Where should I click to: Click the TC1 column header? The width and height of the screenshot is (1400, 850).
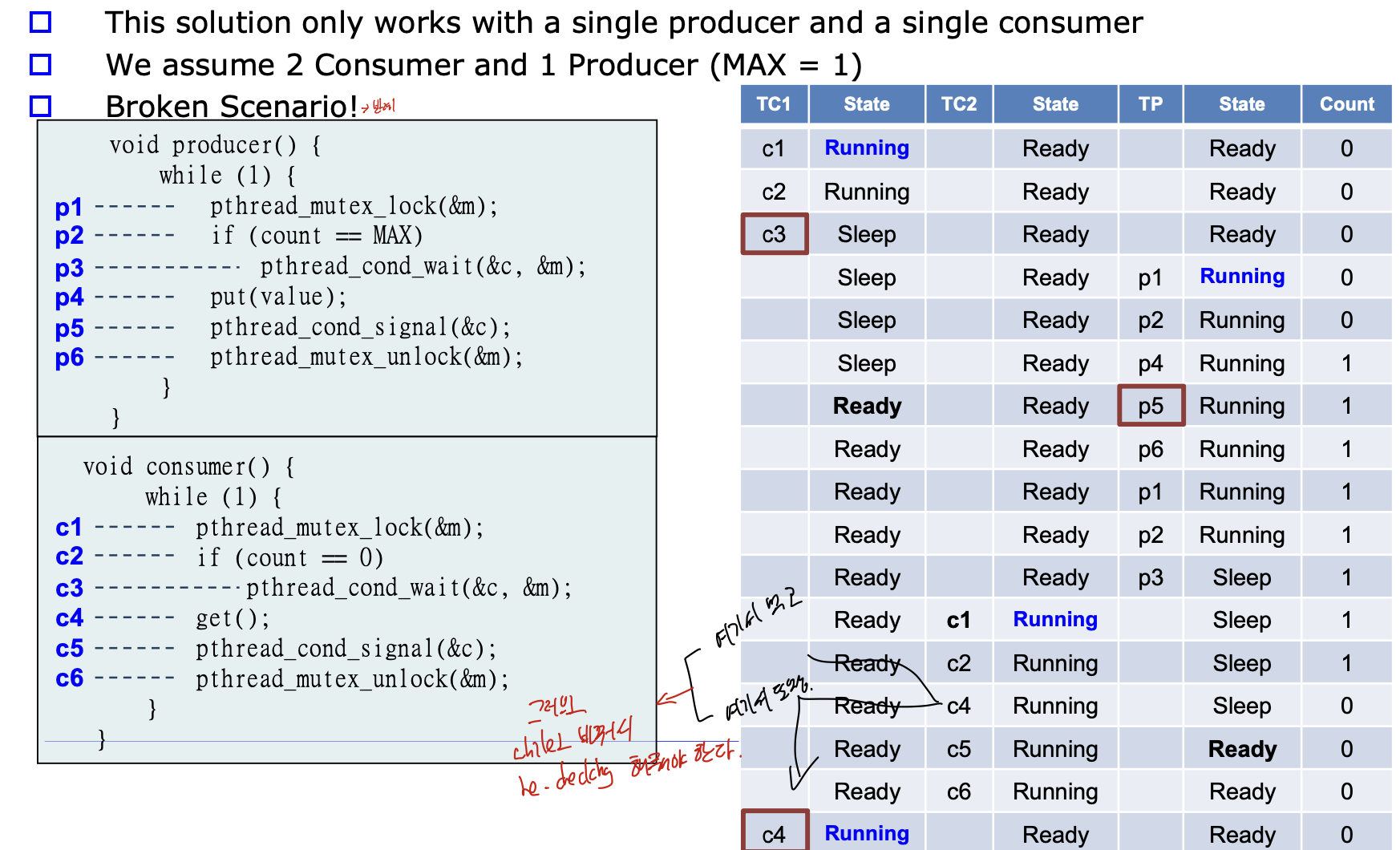(x=774, y=104)
